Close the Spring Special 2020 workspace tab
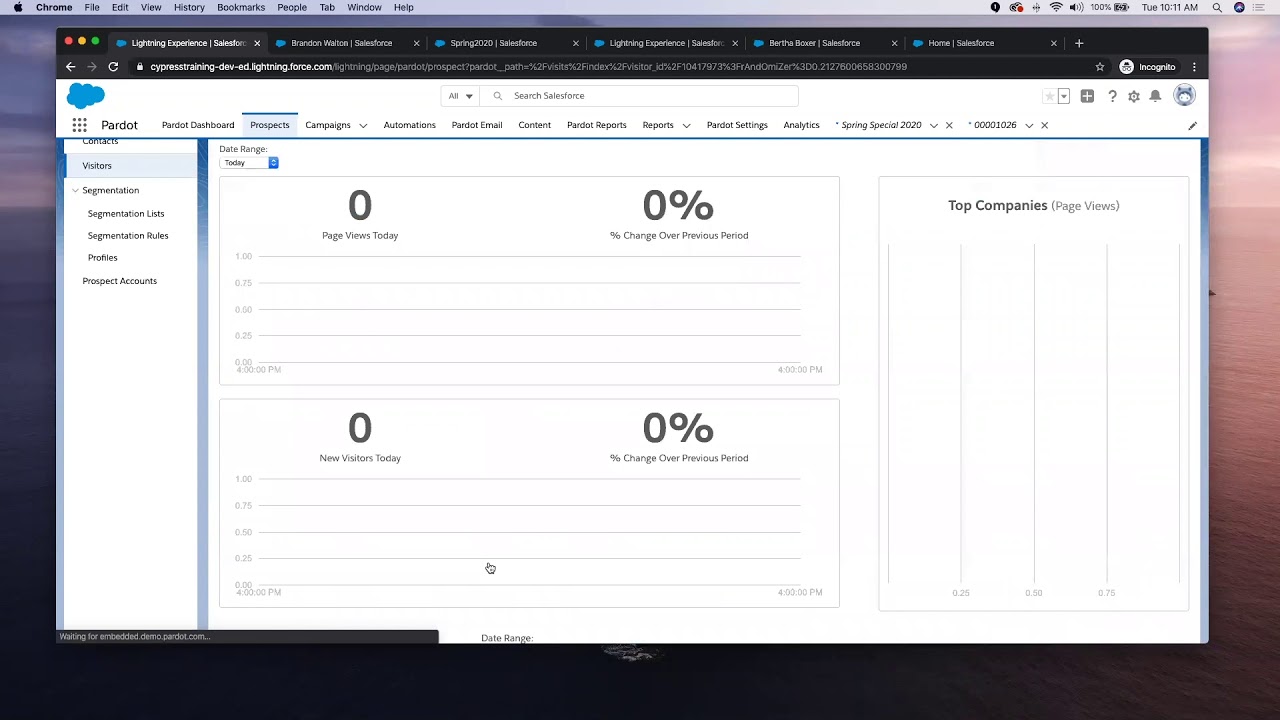Image resolution: width=1280 pixels, height=720 pixels. click(x=949, y=125)
